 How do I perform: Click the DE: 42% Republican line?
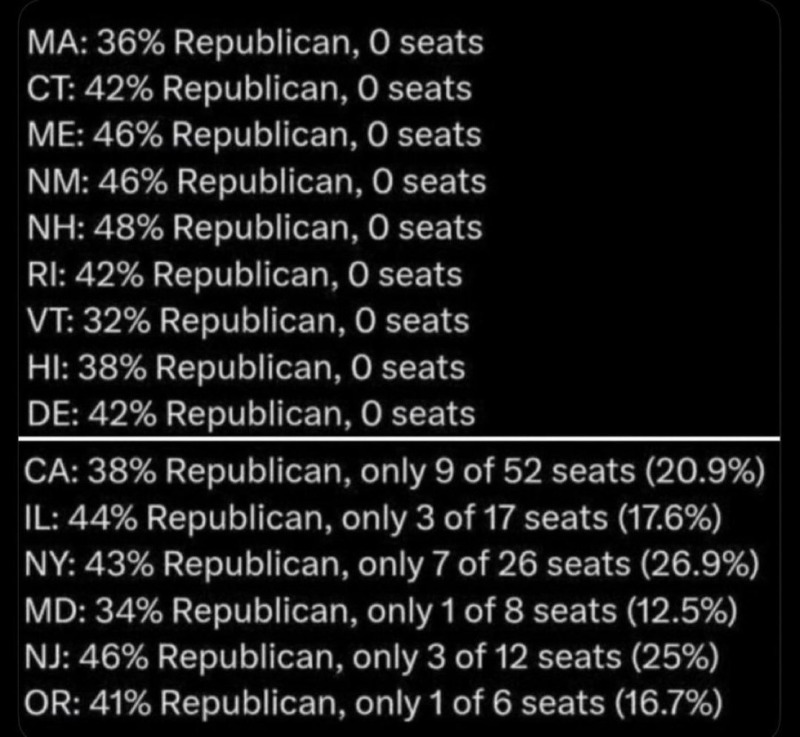(251, 413)
